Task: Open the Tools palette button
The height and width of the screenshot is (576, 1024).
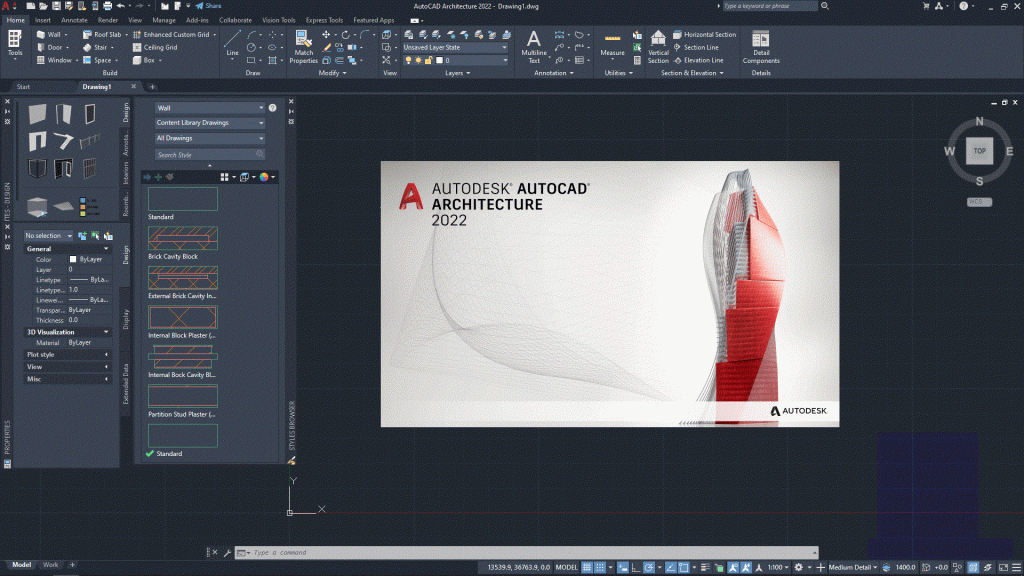Action: (x=14, y=44)
